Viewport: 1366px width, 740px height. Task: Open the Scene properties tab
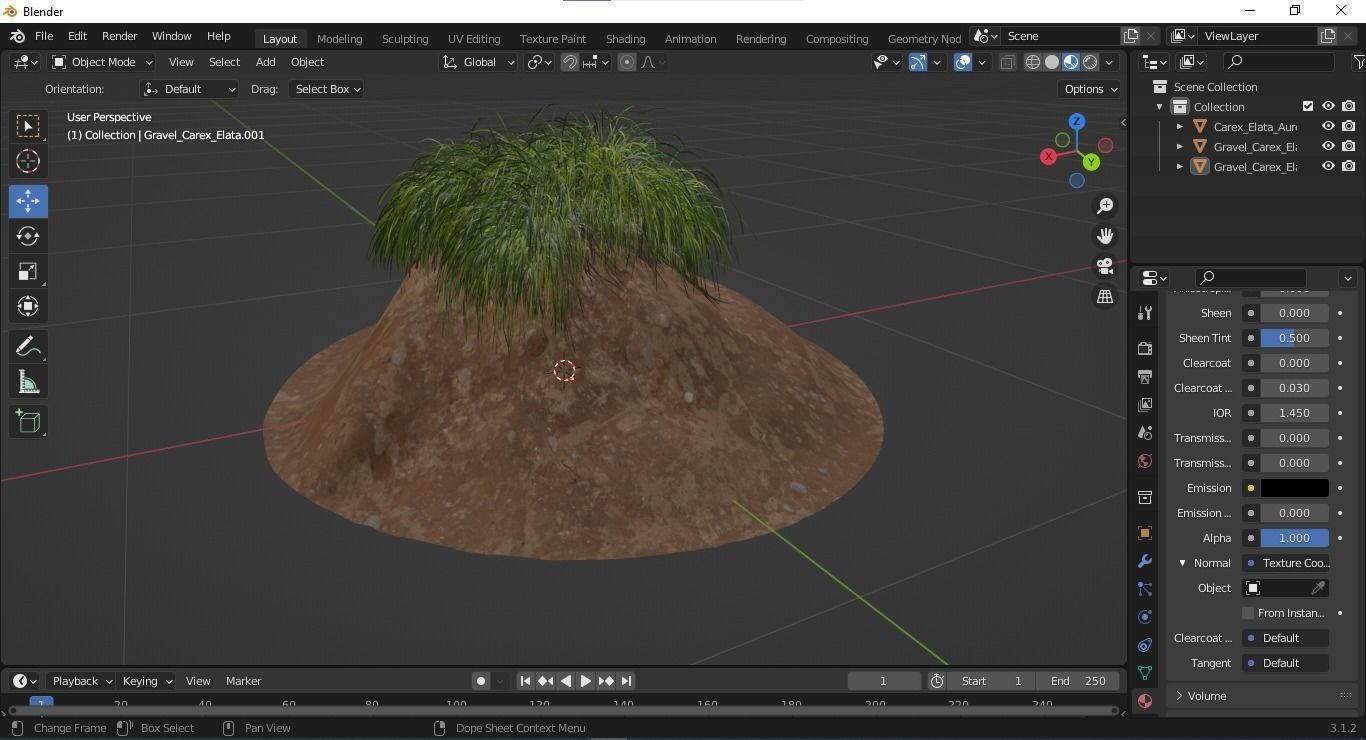pos(1145,432)
